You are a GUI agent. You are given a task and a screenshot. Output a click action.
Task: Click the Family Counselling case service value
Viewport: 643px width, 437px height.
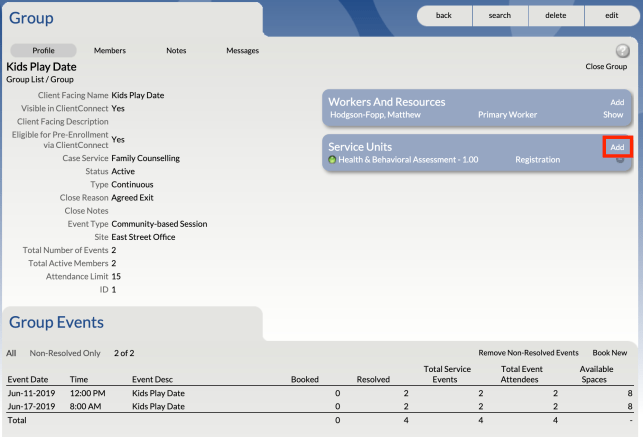click(146, 158)
